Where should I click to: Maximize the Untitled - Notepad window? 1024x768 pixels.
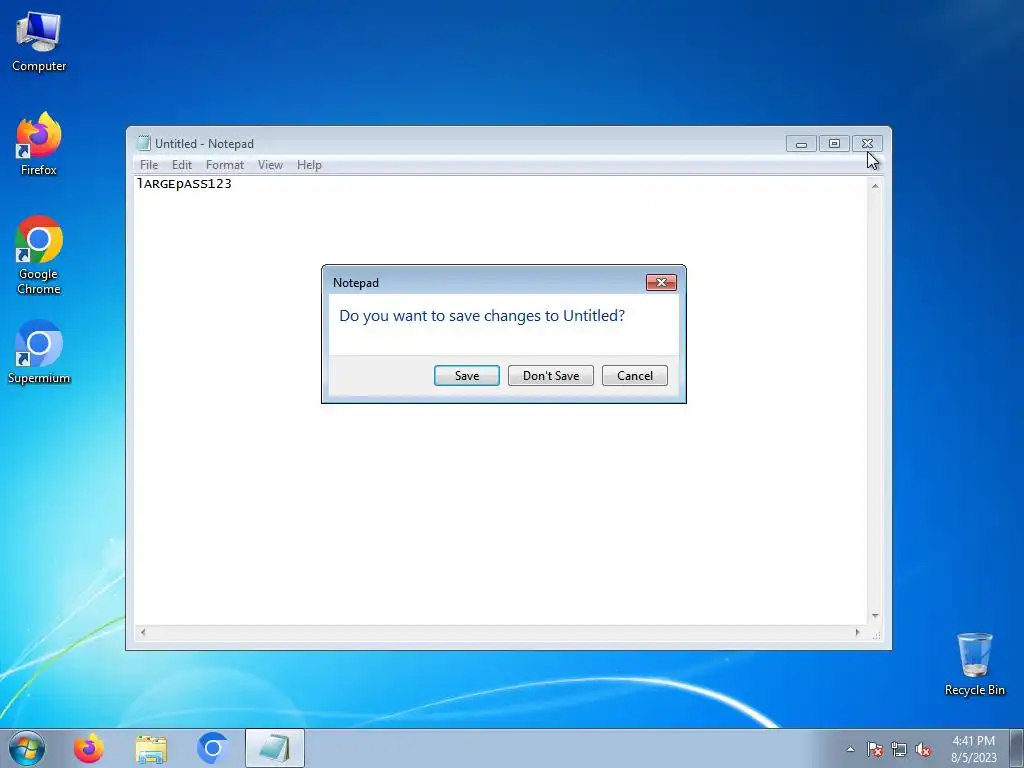[x=834, y=144]
